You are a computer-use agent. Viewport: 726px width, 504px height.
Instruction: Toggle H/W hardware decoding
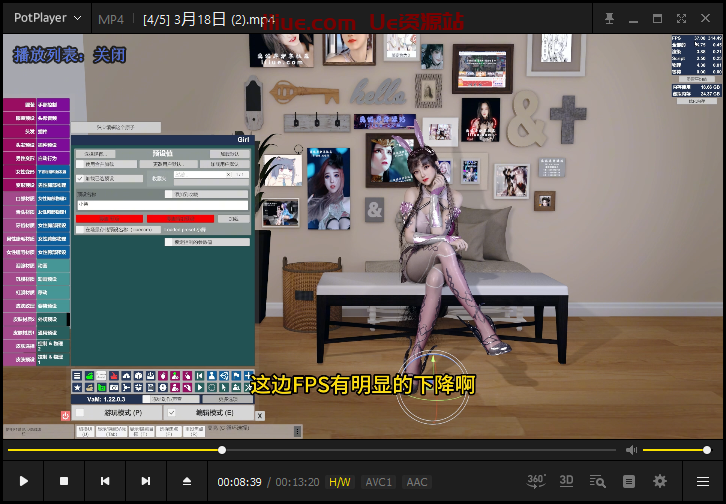(340, 482)
